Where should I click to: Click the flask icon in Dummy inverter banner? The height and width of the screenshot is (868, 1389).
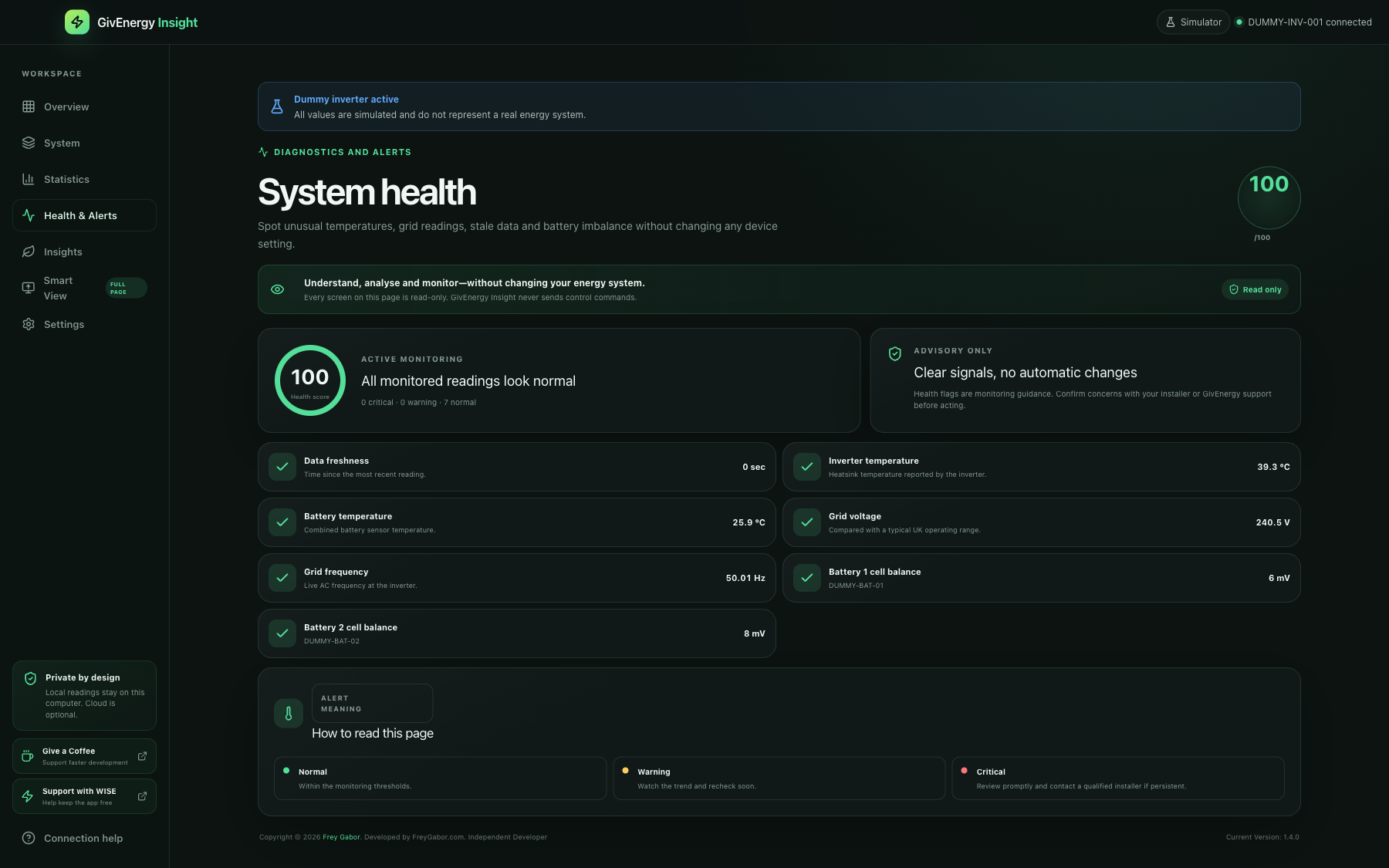tap(277, 106)
